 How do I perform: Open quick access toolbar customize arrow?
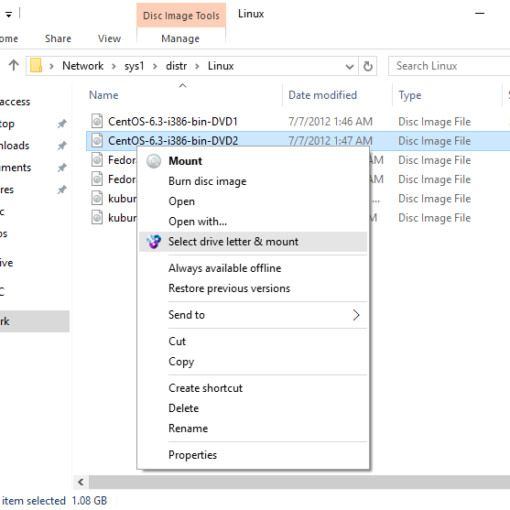tap(9, 14)
